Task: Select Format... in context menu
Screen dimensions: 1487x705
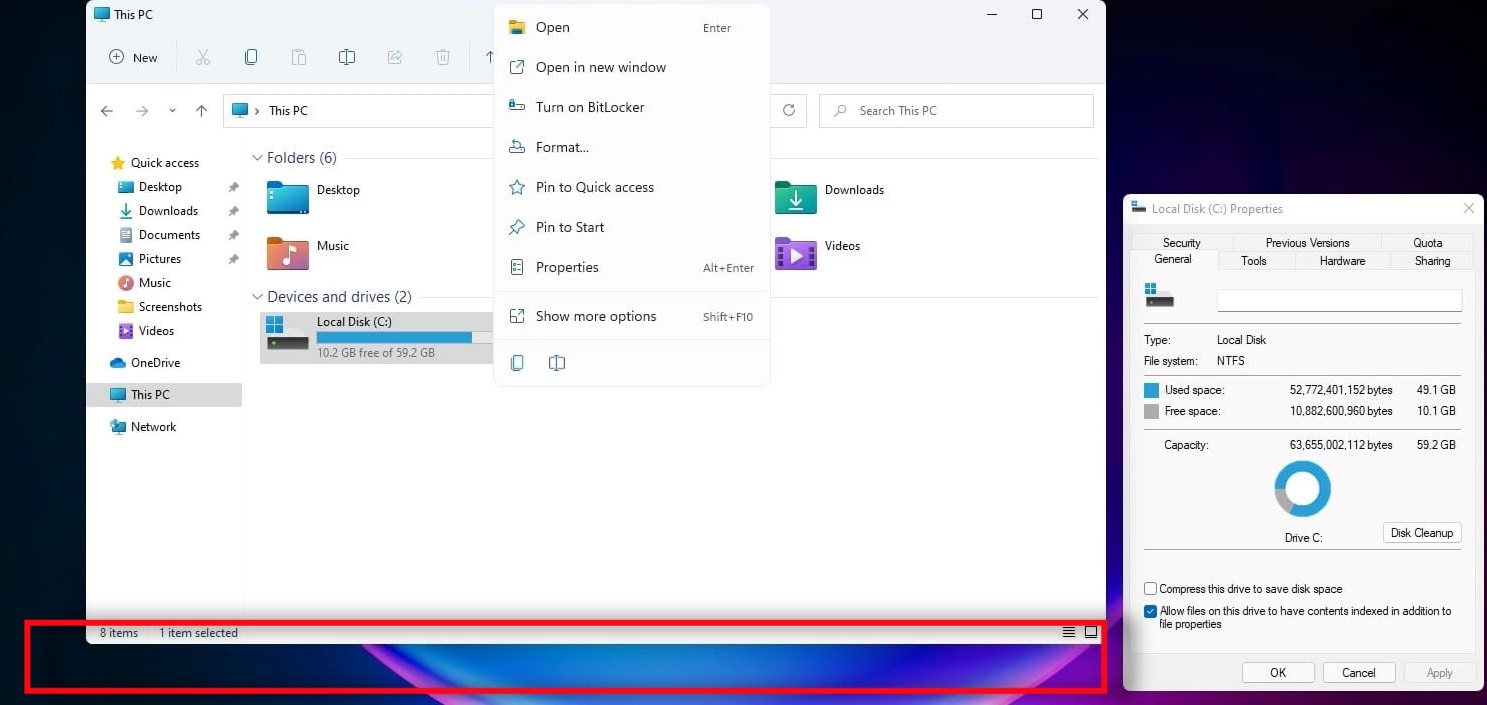Action: (632, 147)
